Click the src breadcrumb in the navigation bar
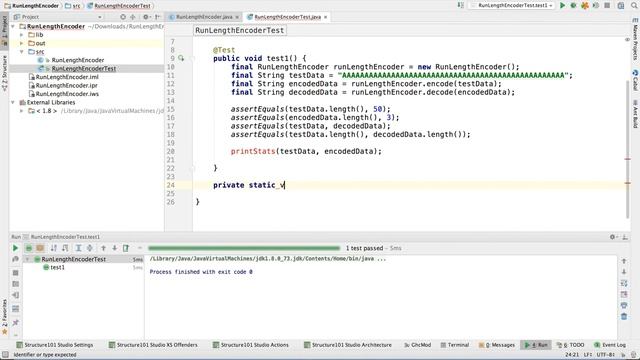 (72, 6)
